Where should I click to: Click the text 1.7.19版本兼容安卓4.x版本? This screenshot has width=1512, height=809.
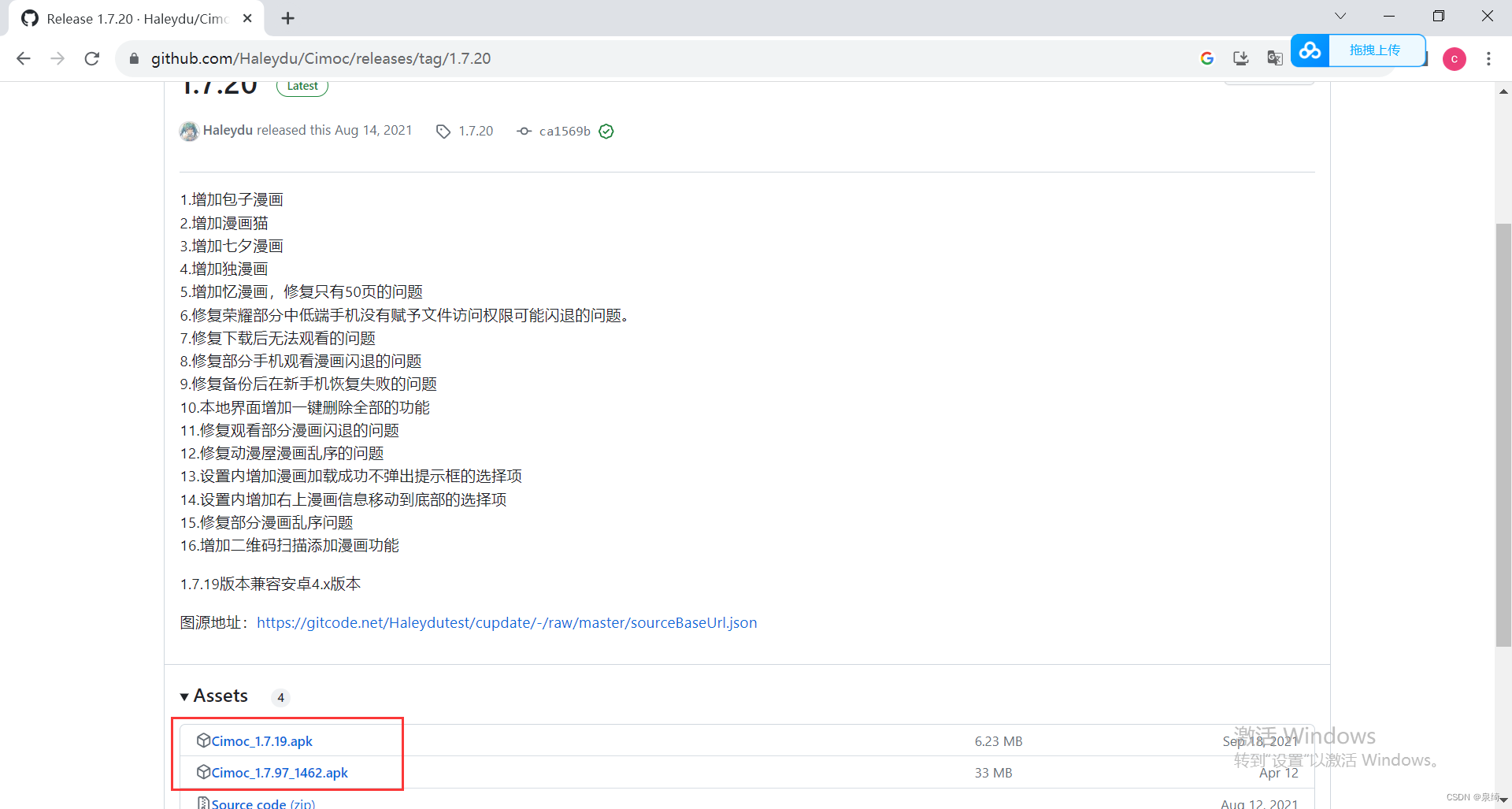270,584
